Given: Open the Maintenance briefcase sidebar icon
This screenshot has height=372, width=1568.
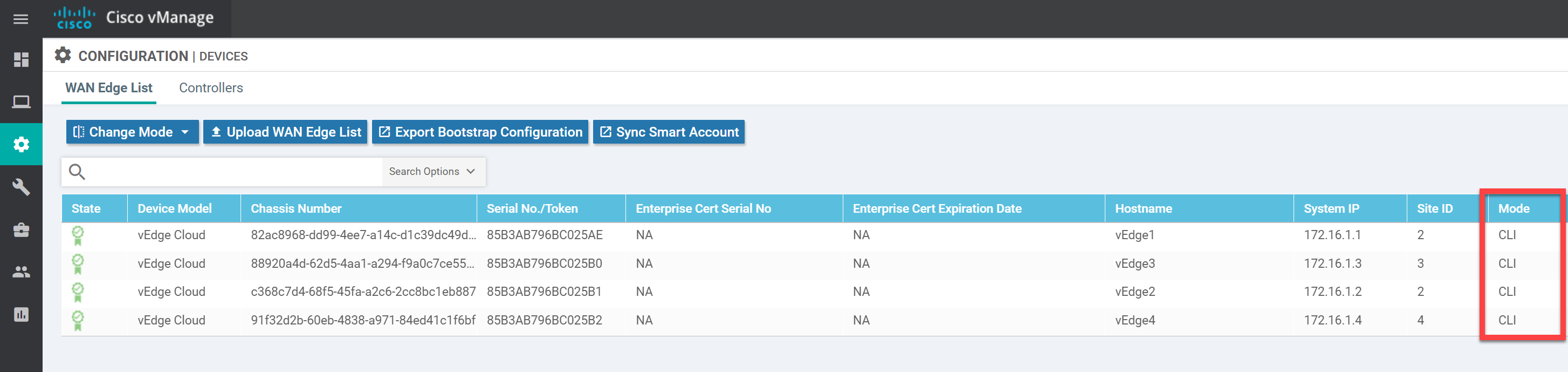Looking at the screenshot, I should point(22,230).
